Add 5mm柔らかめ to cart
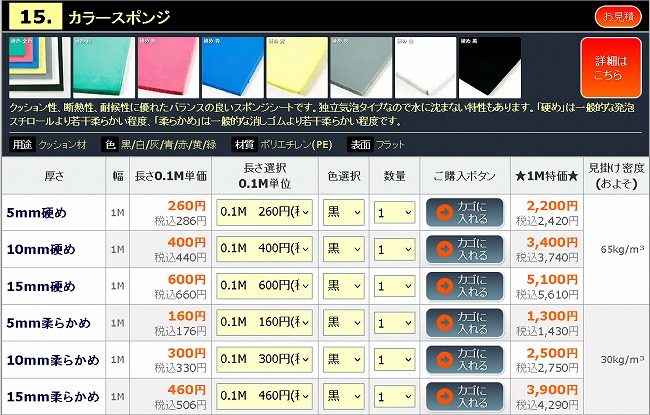Image resolution: width=650 pixels, height=415 pixels. 464,323
